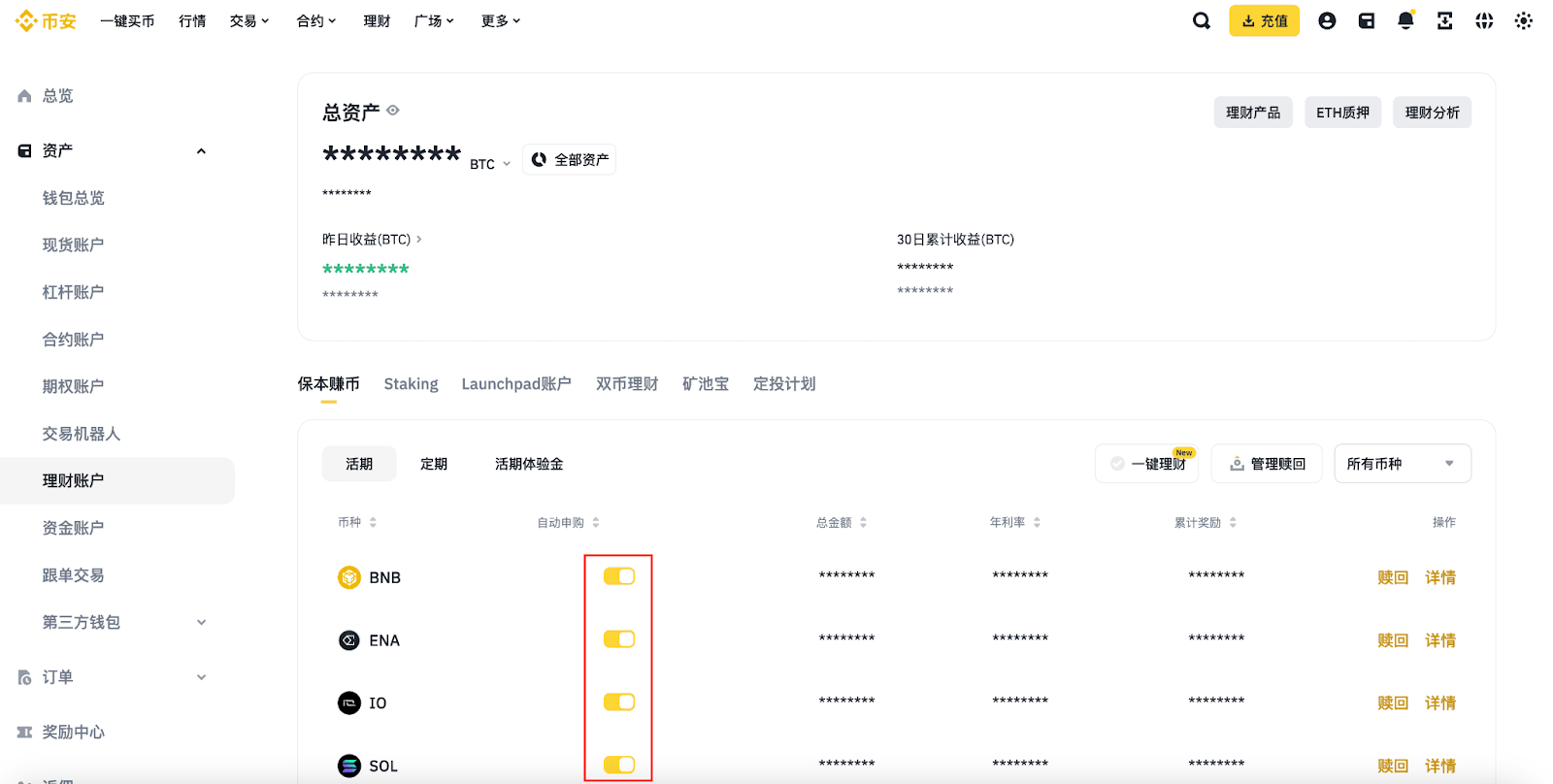The height and width of the screenshot is (784, 1553).
Task: Sort by 自动申购 column arrows
Action: click(x=596, y=522)
